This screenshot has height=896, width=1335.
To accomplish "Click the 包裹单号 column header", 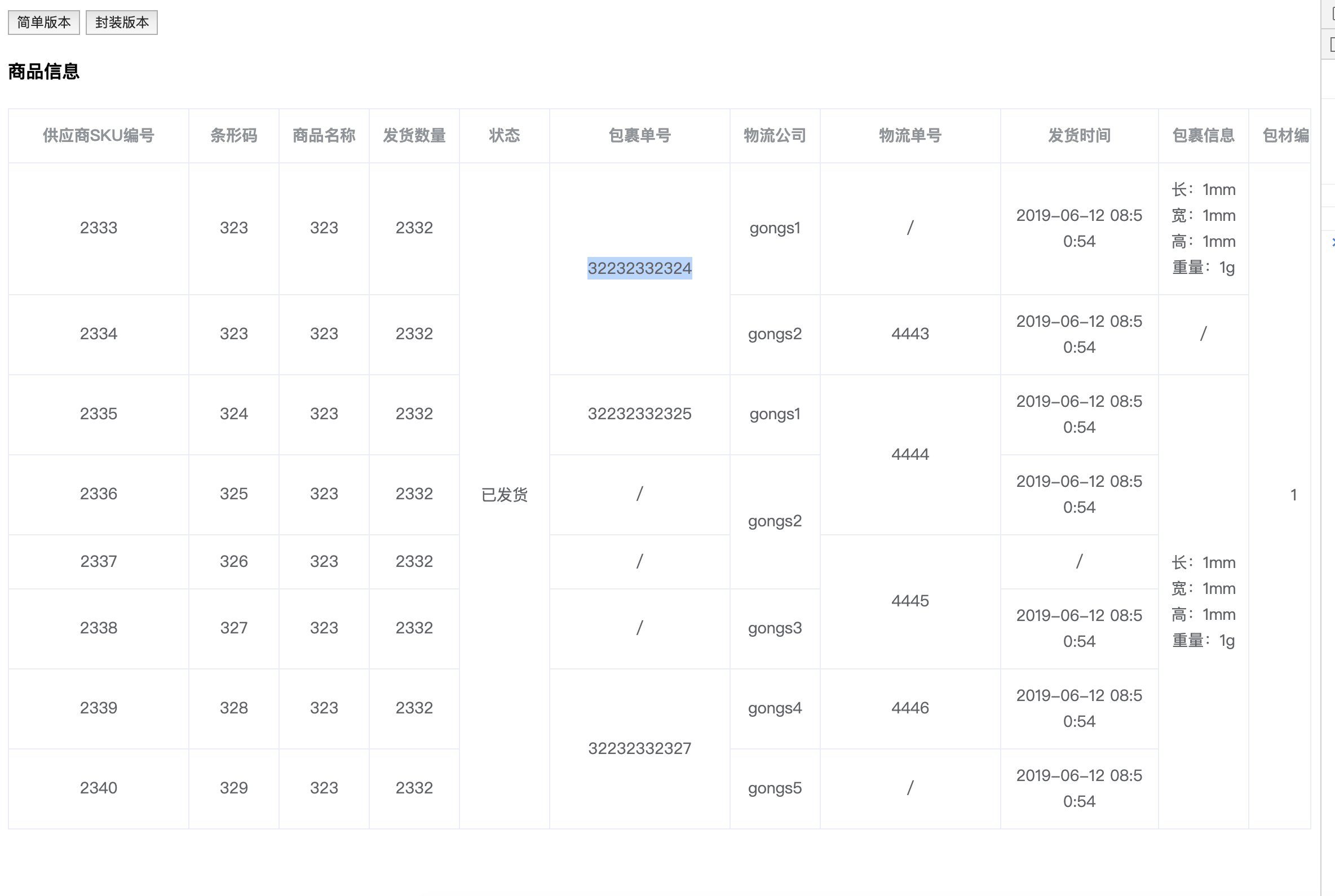I will click(x=639, y=135).
